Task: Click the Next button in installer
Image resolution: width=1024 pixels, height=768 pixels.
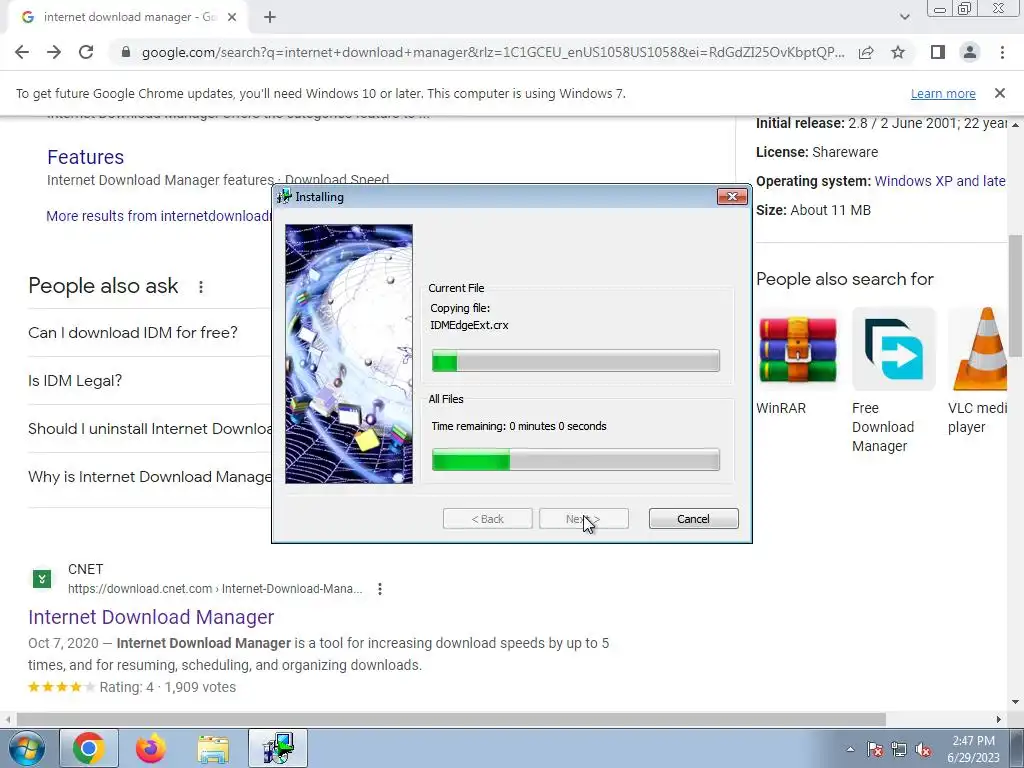Action: [x=584, y=519]
